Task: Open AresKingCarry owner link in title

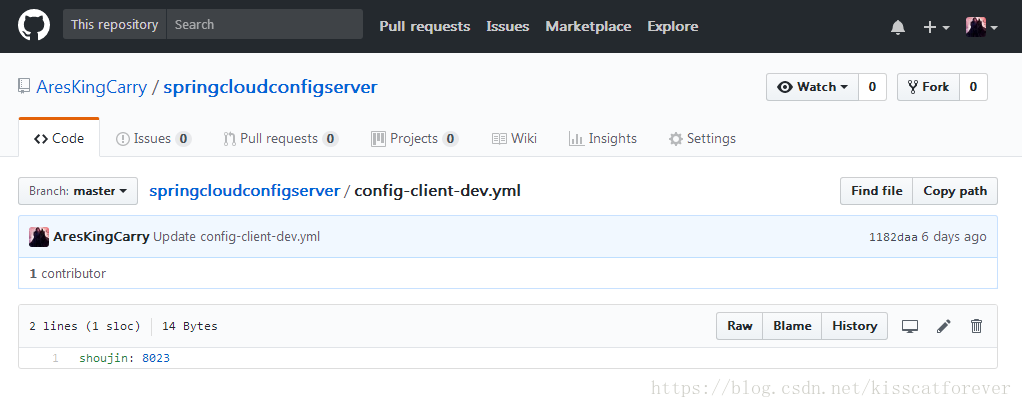Action: tap(91, 87)
